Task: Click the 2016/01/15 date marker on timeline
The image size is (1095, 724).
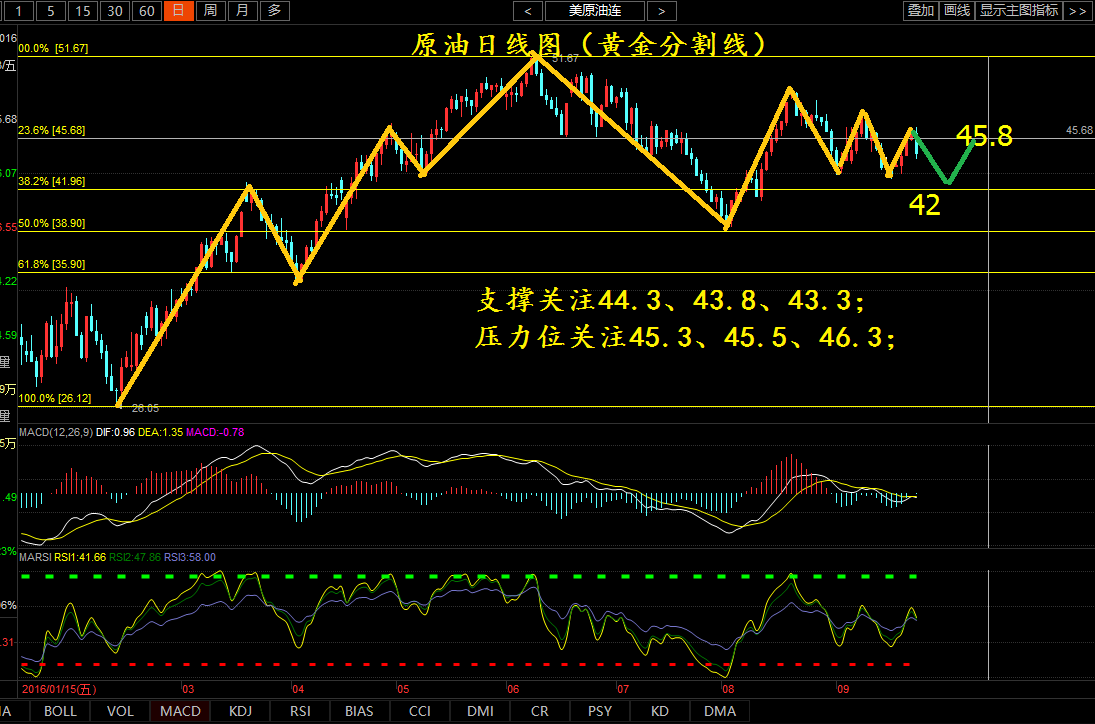Action: pyautogui.click(x=58, y=689)
